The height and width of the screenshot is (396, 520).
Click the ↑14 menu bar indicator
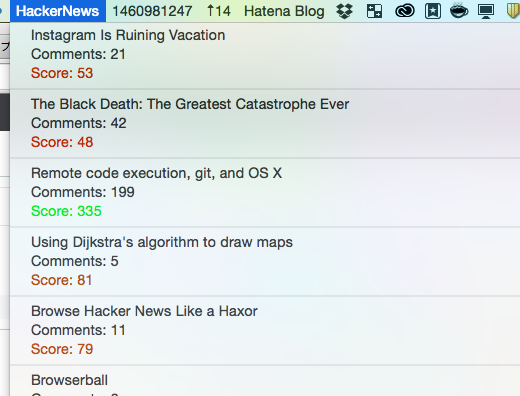click(x=218, y=11)
